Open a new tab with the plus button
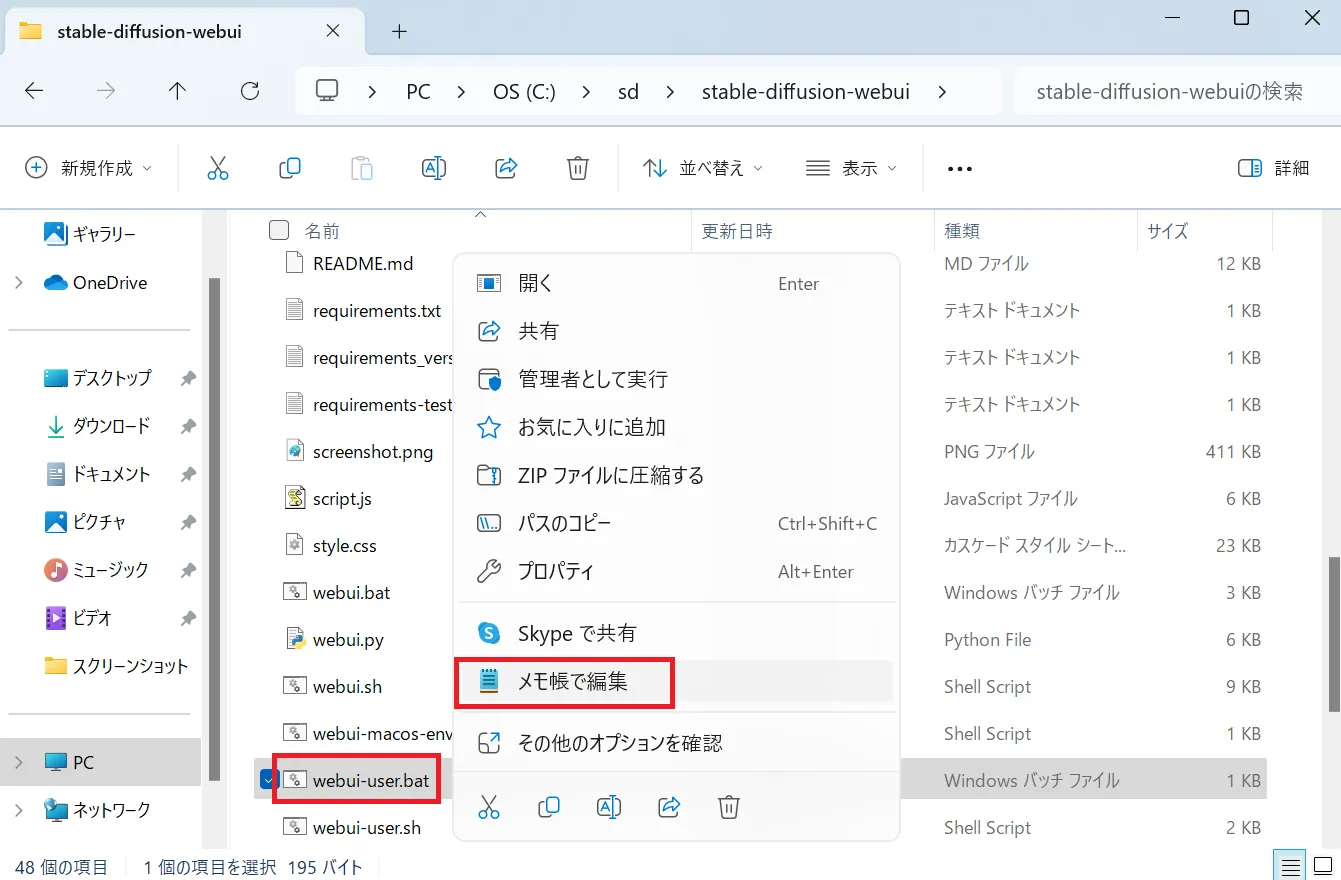This screenshot has width=1341, height=880. point(399,31)
